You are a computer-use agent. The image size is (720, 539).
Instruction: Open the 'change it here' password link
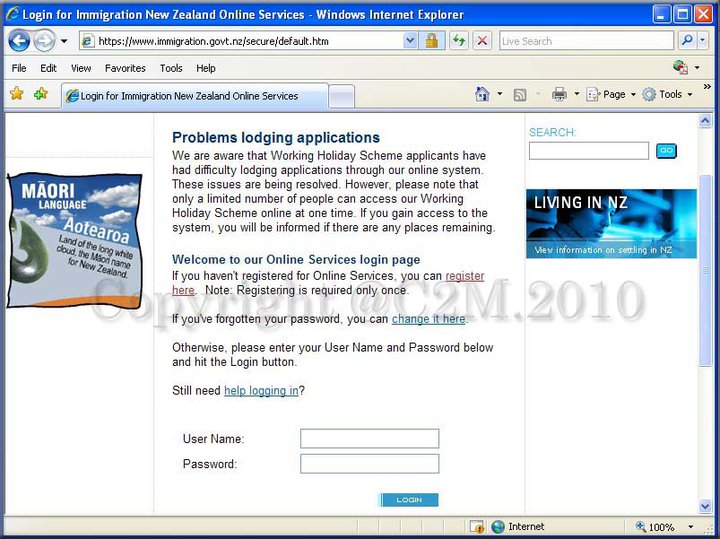point(428,319)
